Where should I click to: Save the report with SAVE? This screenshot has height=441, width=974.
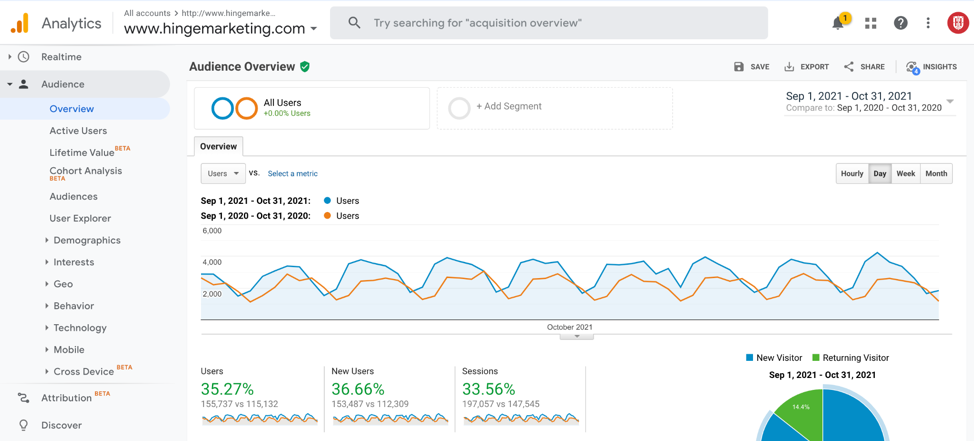point(752,66)
